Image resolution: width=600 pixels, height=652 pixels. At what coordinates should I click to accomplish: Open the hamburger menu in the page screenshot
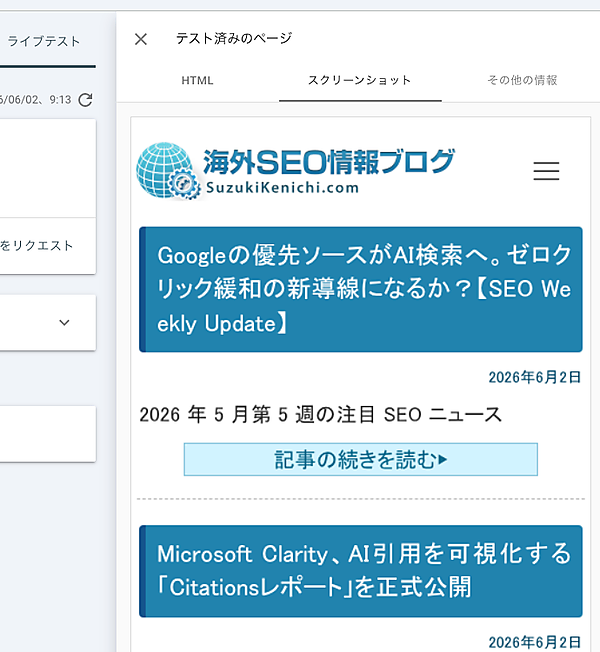tap(546, 171)
